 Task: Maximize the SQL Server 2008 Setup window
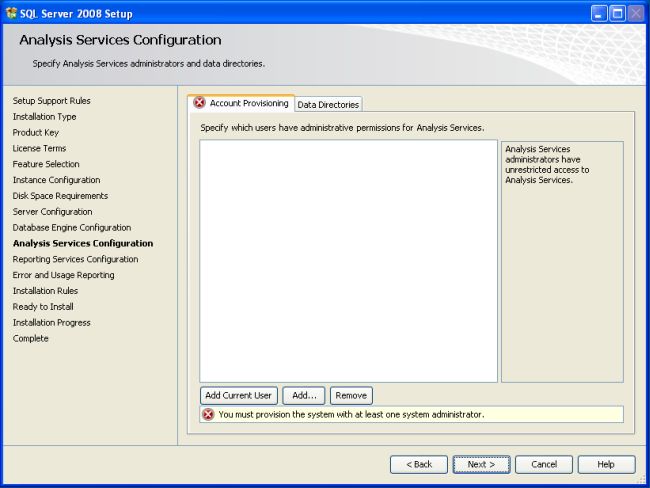[617, 14]
